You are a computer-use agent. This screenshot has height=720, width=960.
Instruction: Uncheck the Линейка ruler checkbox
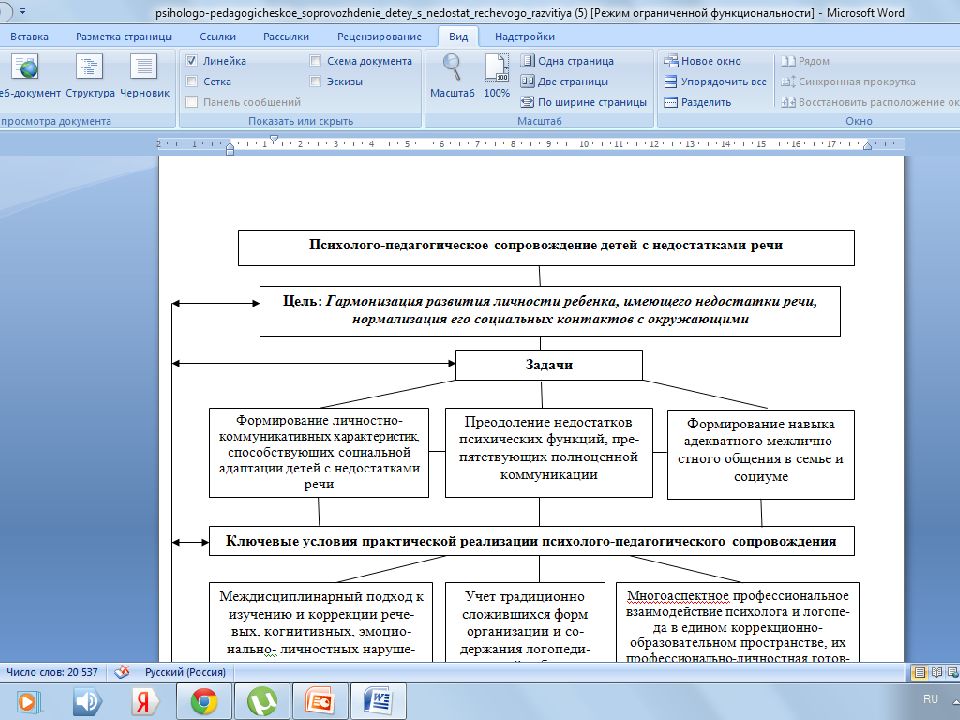tap(192, 61)
